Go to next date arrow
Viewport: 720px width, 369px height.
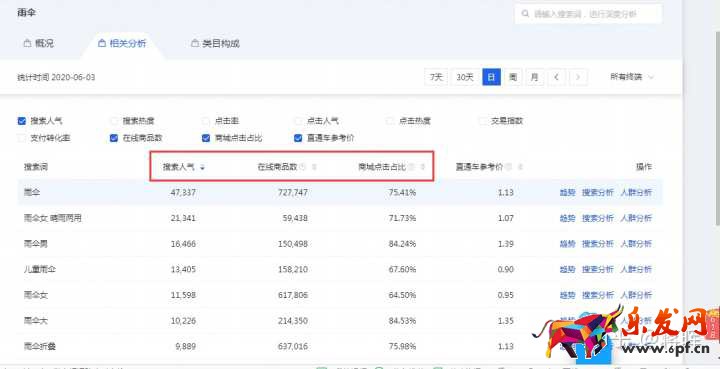[x=578, y=77]
